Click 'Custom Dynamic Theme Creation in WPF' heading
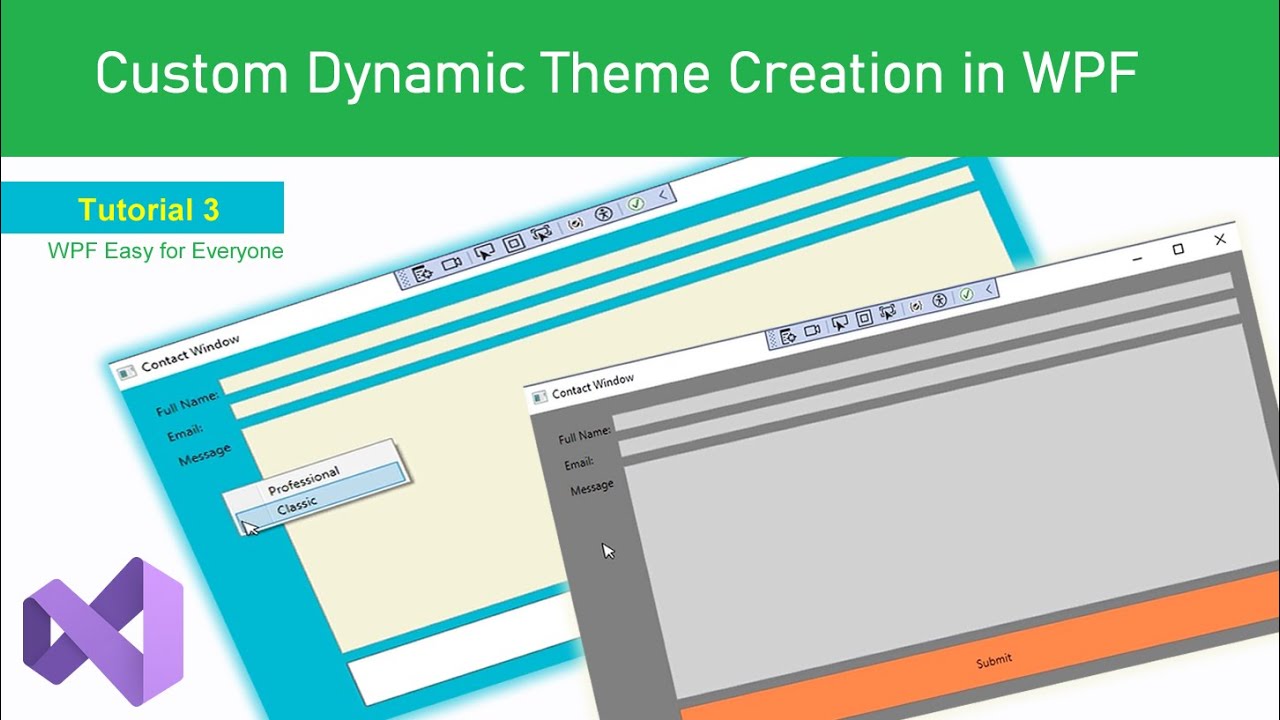The image size is (1280, 720). tap(617, 73)
